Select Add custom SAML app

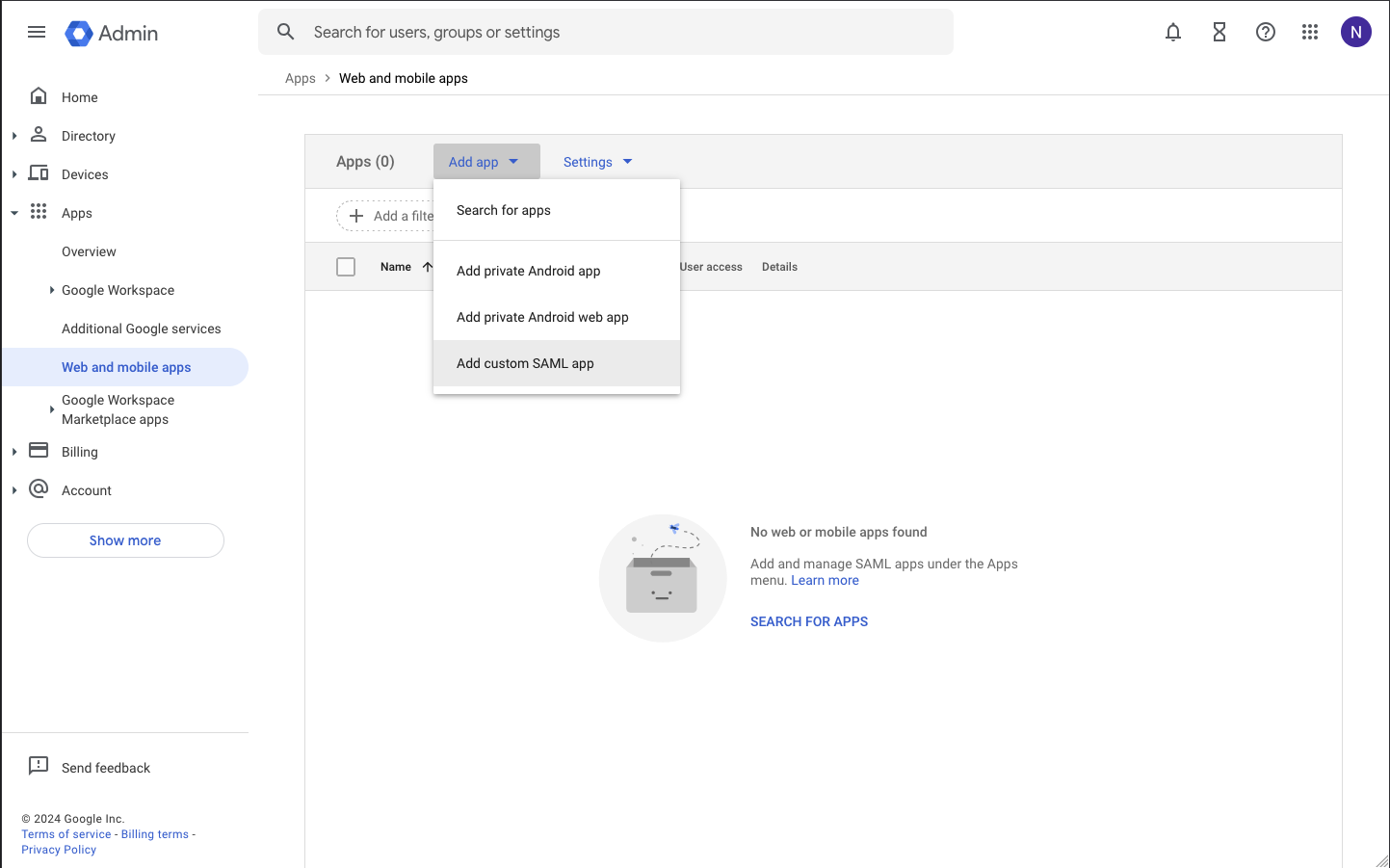tap(525, 363)
